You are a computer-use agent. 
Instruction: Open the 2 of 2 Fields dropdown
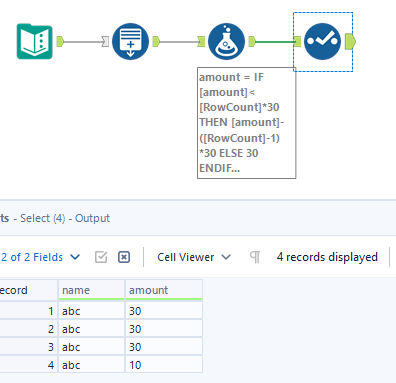pos(40,257)
